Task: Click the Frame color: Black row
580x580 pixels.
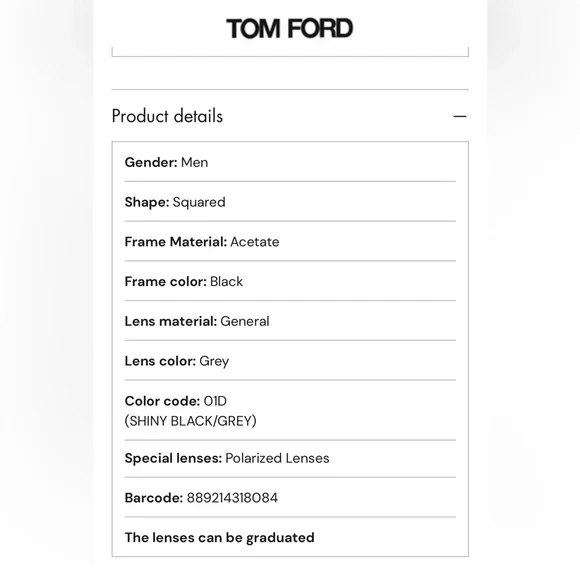Action: (290, 281)
